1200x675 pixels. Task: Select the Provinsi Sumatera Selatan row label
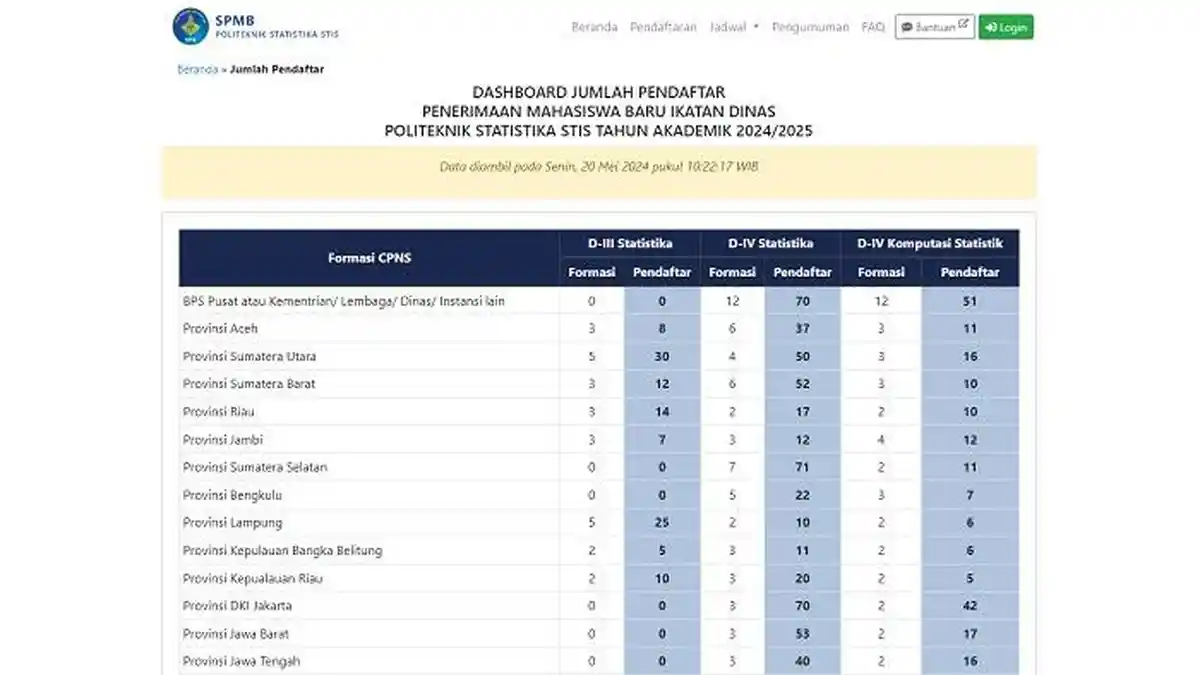point(255,467)
